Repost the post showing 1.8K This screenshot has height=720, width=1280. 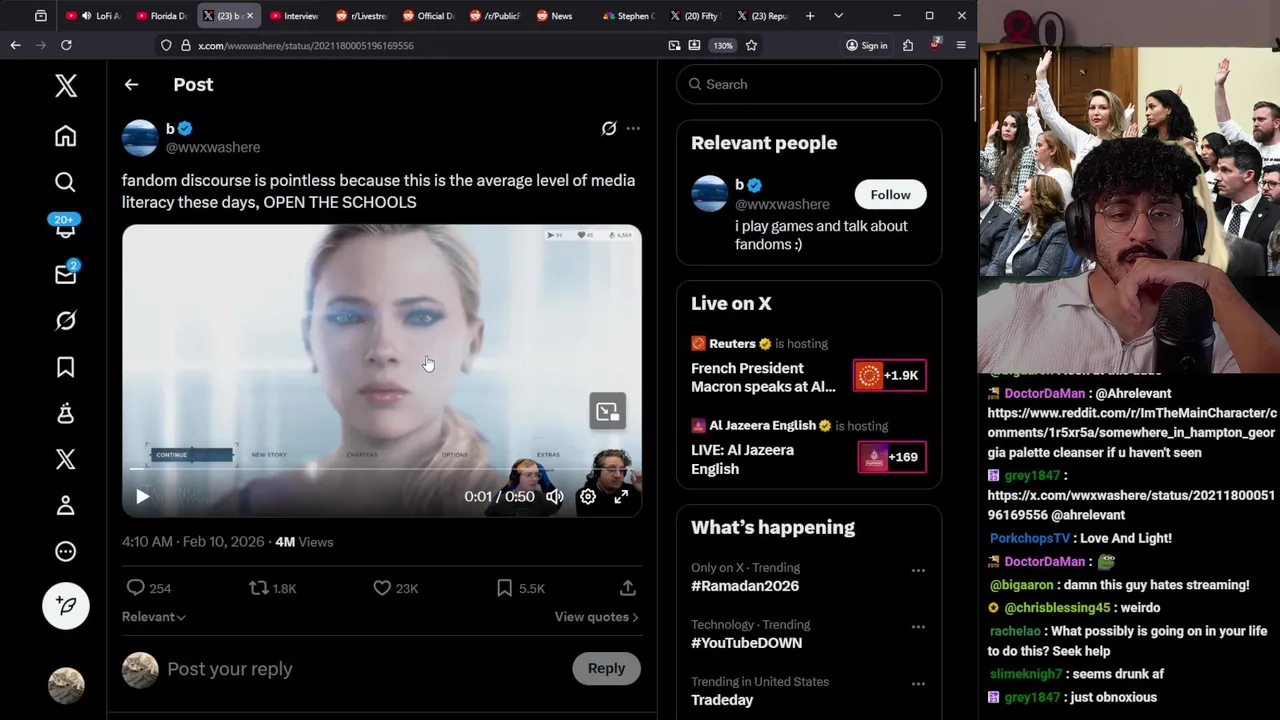pyautogui.click(x=273, y=588)
